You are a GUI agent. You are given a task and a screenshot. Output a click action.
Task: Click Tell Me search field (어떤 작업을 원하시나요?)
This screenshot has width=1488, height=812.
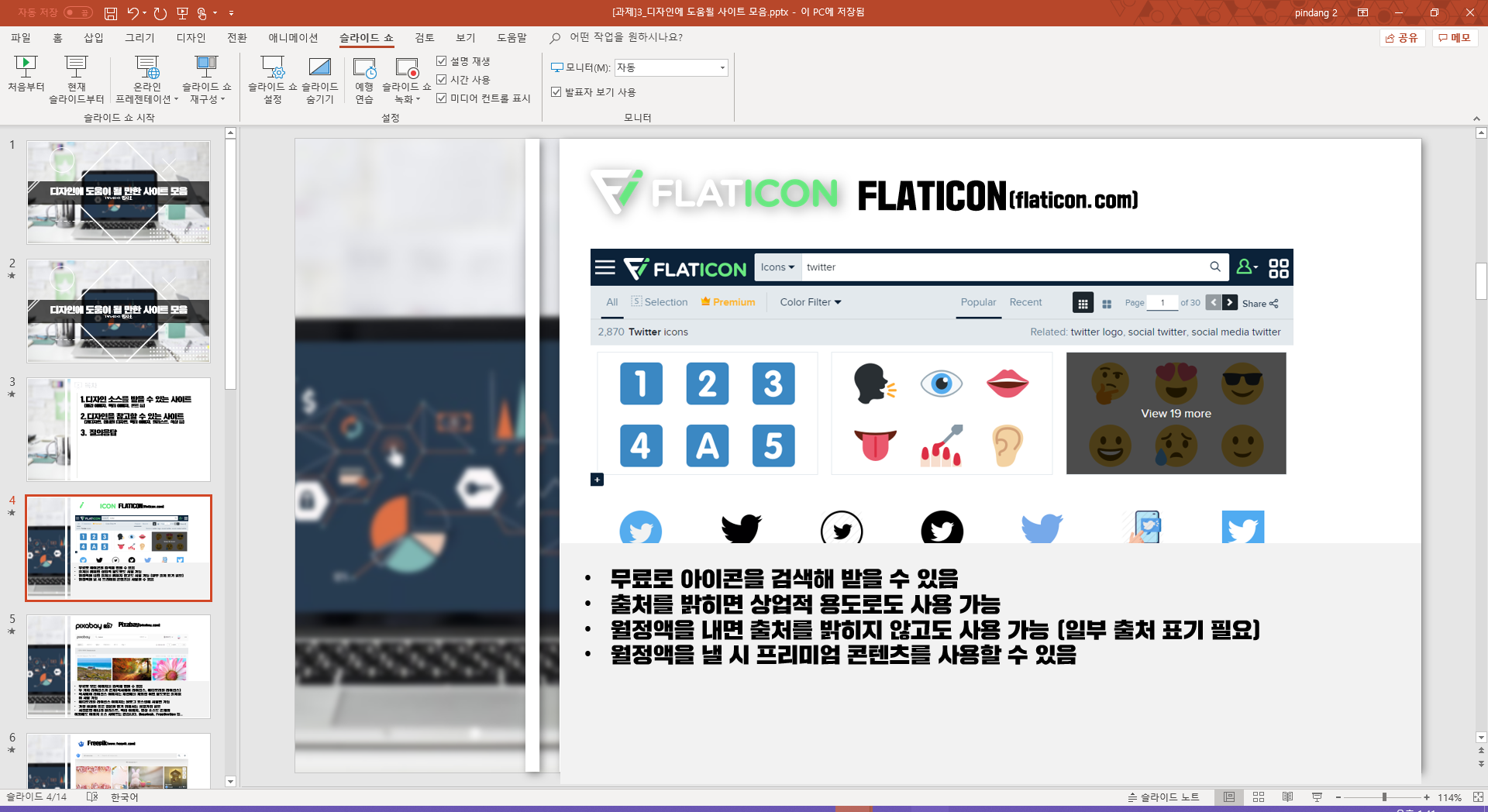coord(626,37)
